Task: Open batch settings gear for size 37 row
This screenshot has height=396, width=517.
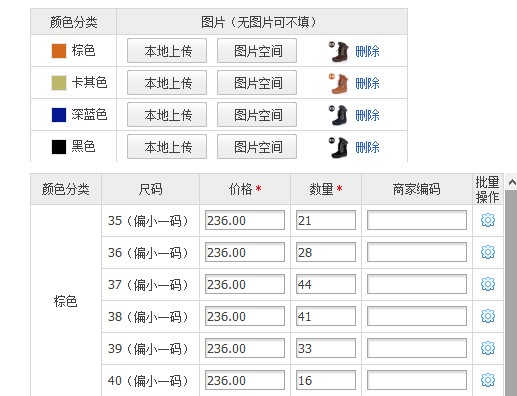Action: [488, 284]
